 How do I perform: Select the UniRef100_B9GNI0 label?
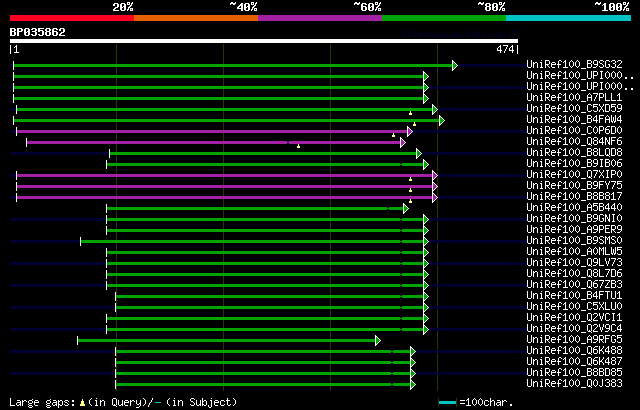coord(574,219)
